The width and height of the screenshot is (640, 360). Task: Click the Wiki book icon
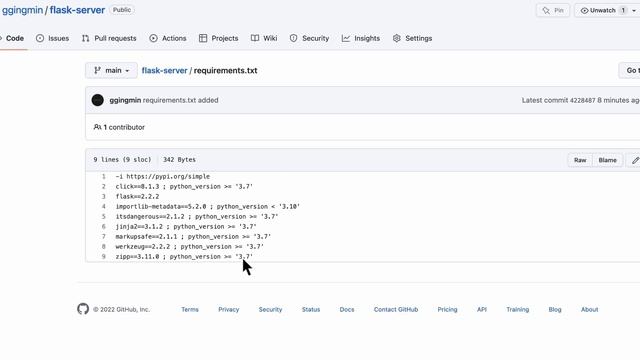pyautogui.click(x=255, y=38)
